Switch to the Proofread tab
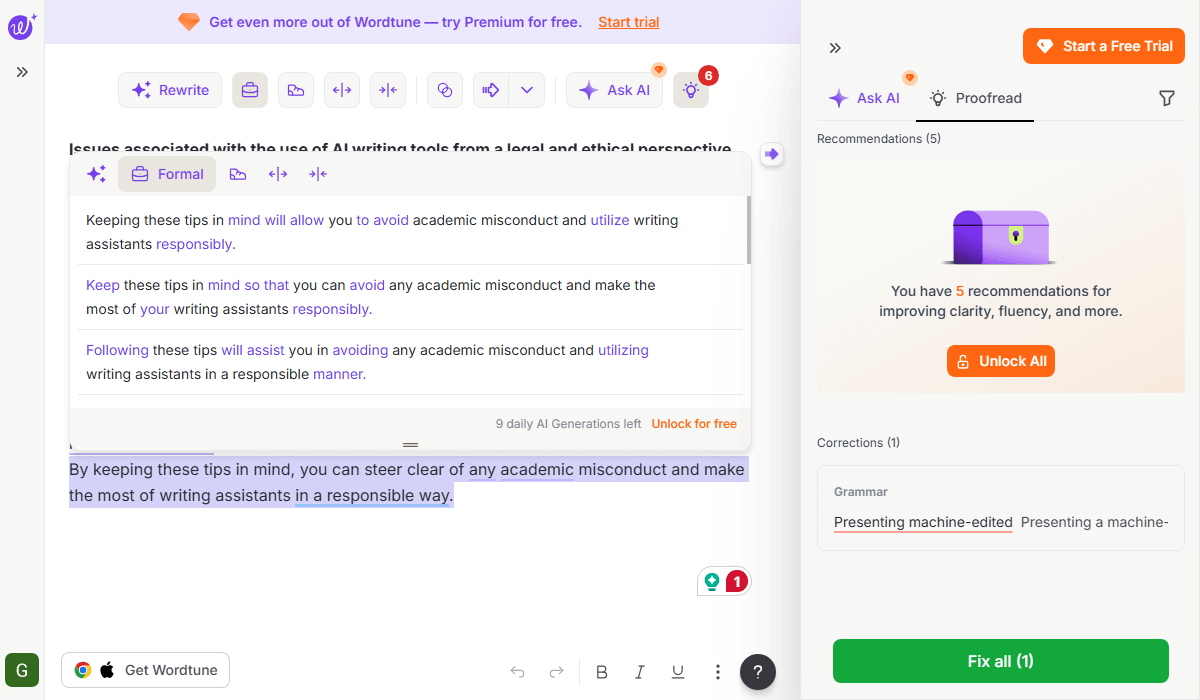This screenshot has height=700, width=1200. click(x=975, y=98)
